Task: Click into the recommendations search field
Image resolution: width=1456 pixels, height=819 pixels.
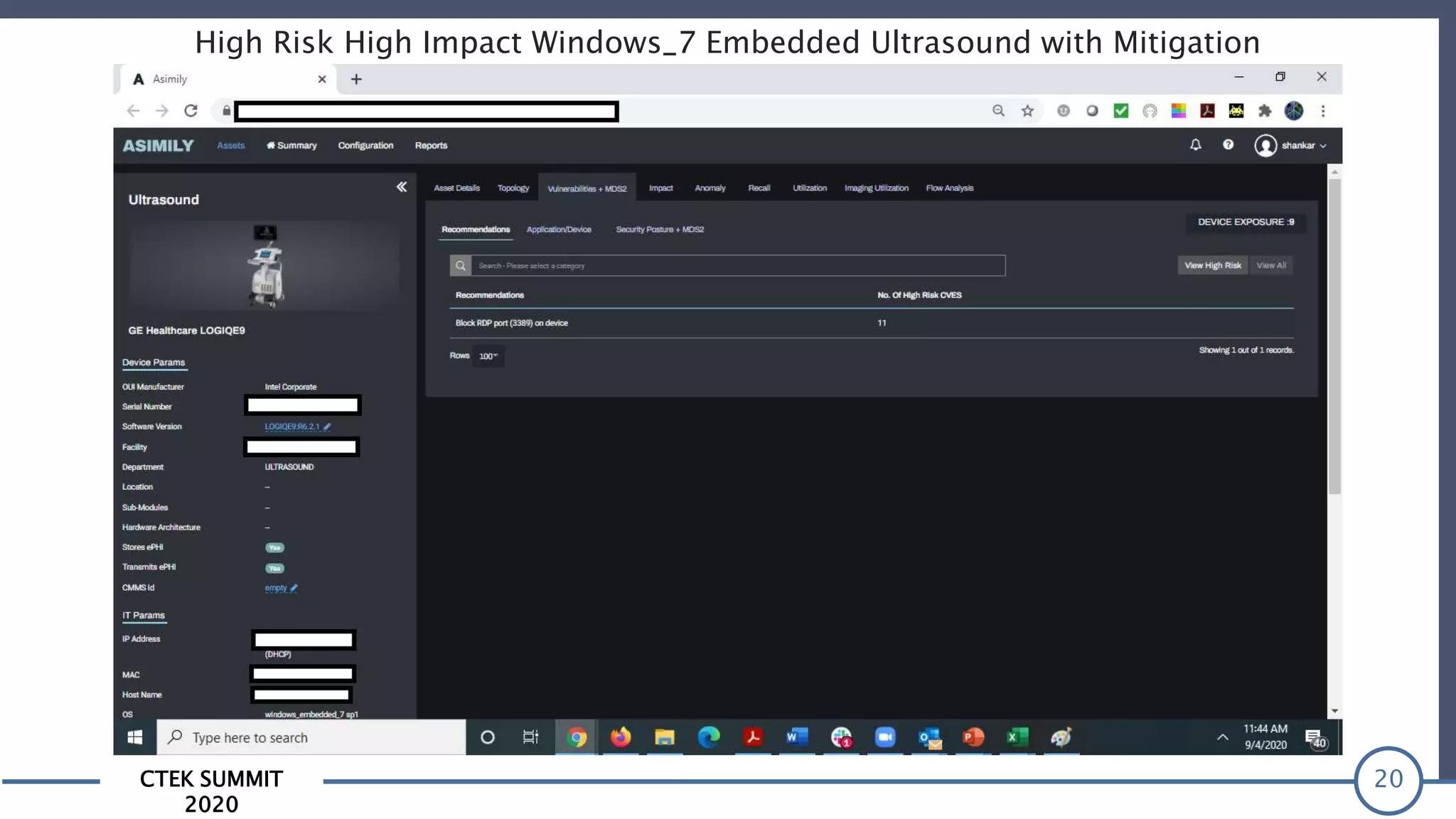Action: click(738, 266)
